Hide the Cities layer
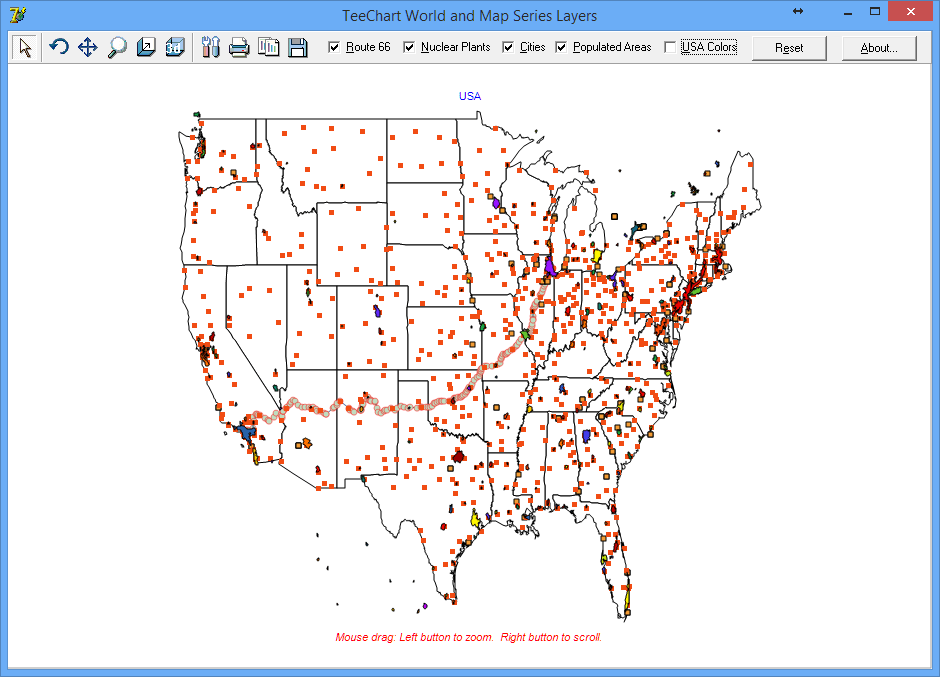 509,46
